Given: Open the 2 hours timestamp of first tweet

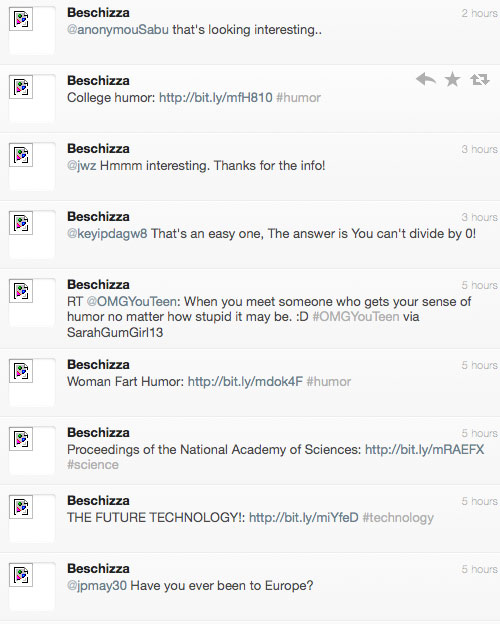Looking at the screenshot, I should coord(479,13).
